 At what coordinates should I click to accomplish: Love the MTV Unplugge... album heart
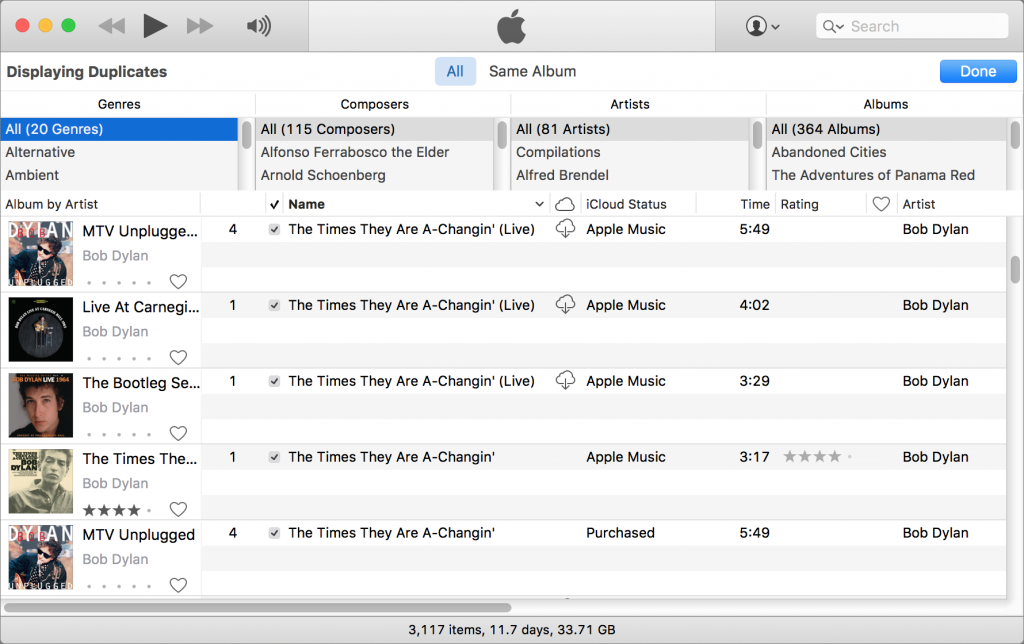click(x=178, y=282)
